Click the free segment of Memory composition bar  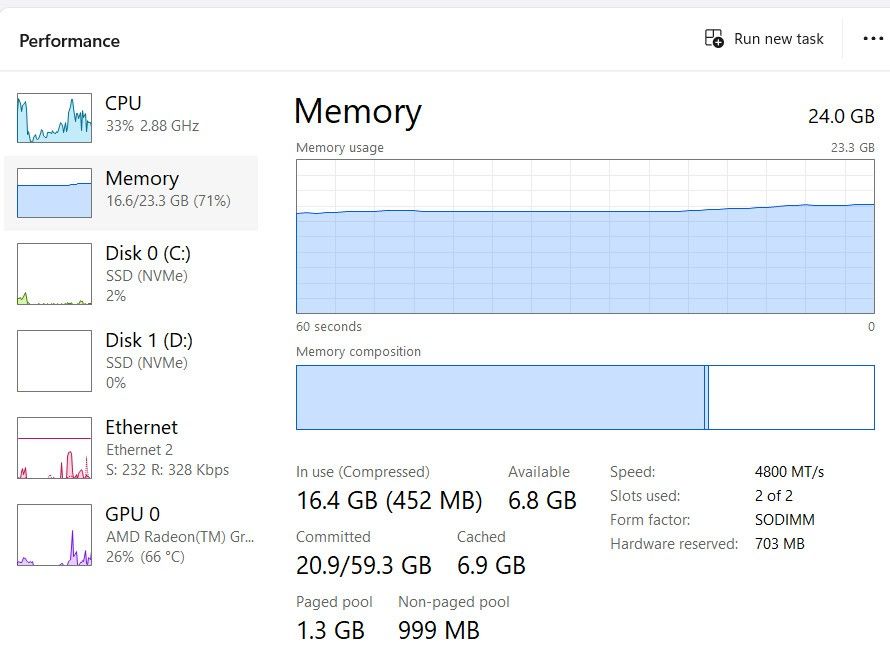point(791,397)
